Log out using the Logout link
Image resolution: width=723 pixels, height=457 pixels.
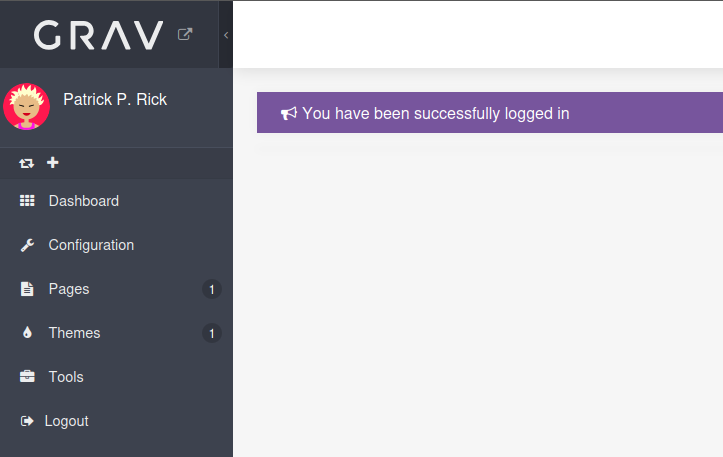click(66, 421)
